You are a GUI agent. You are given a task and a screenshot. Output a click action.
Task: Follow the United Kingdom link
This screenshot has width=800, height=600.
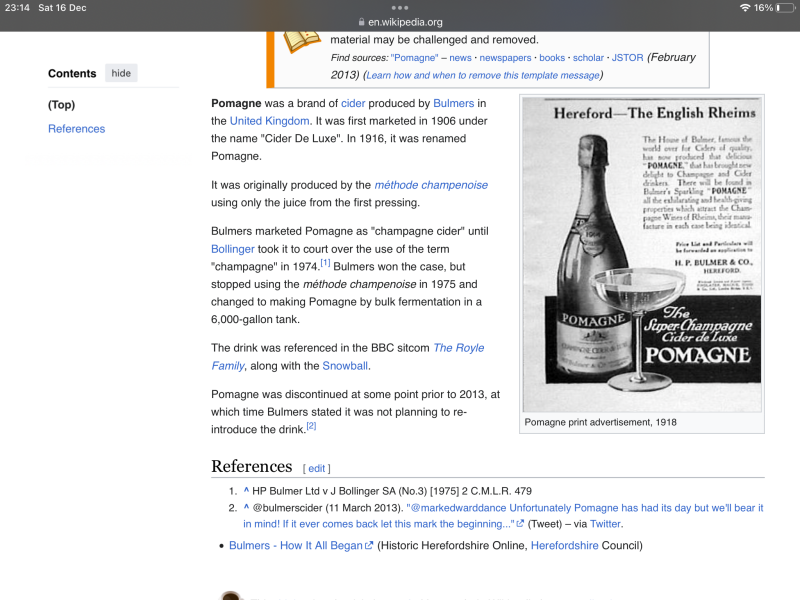tap(269, 121)
